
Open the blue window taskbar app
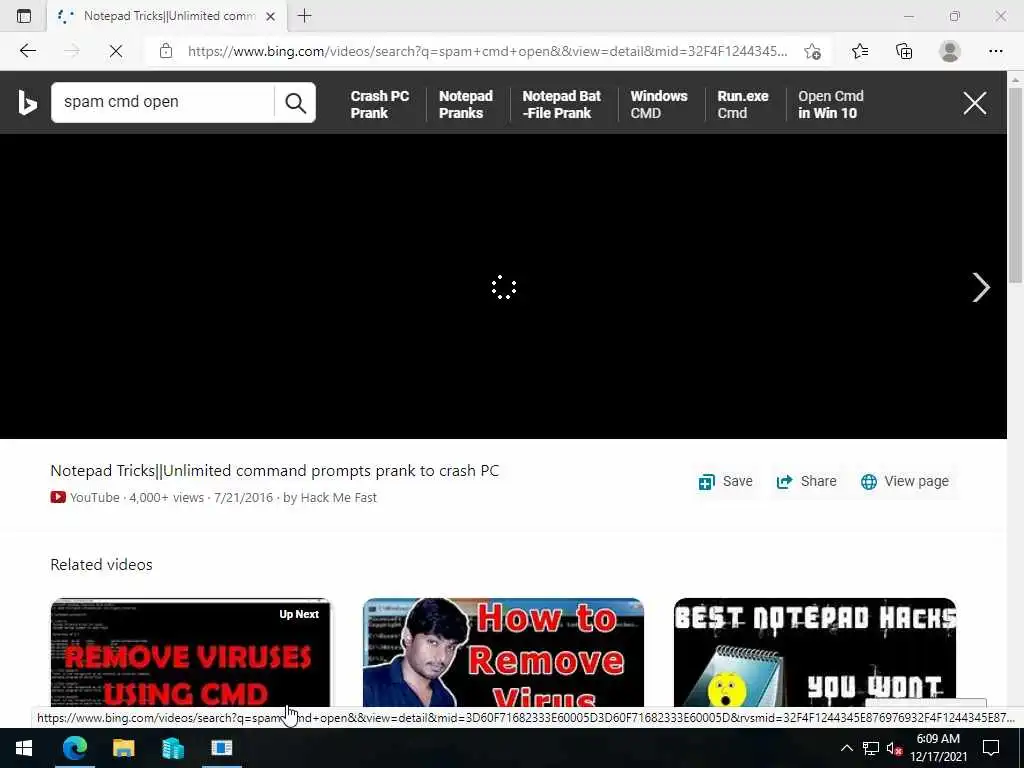221,748
